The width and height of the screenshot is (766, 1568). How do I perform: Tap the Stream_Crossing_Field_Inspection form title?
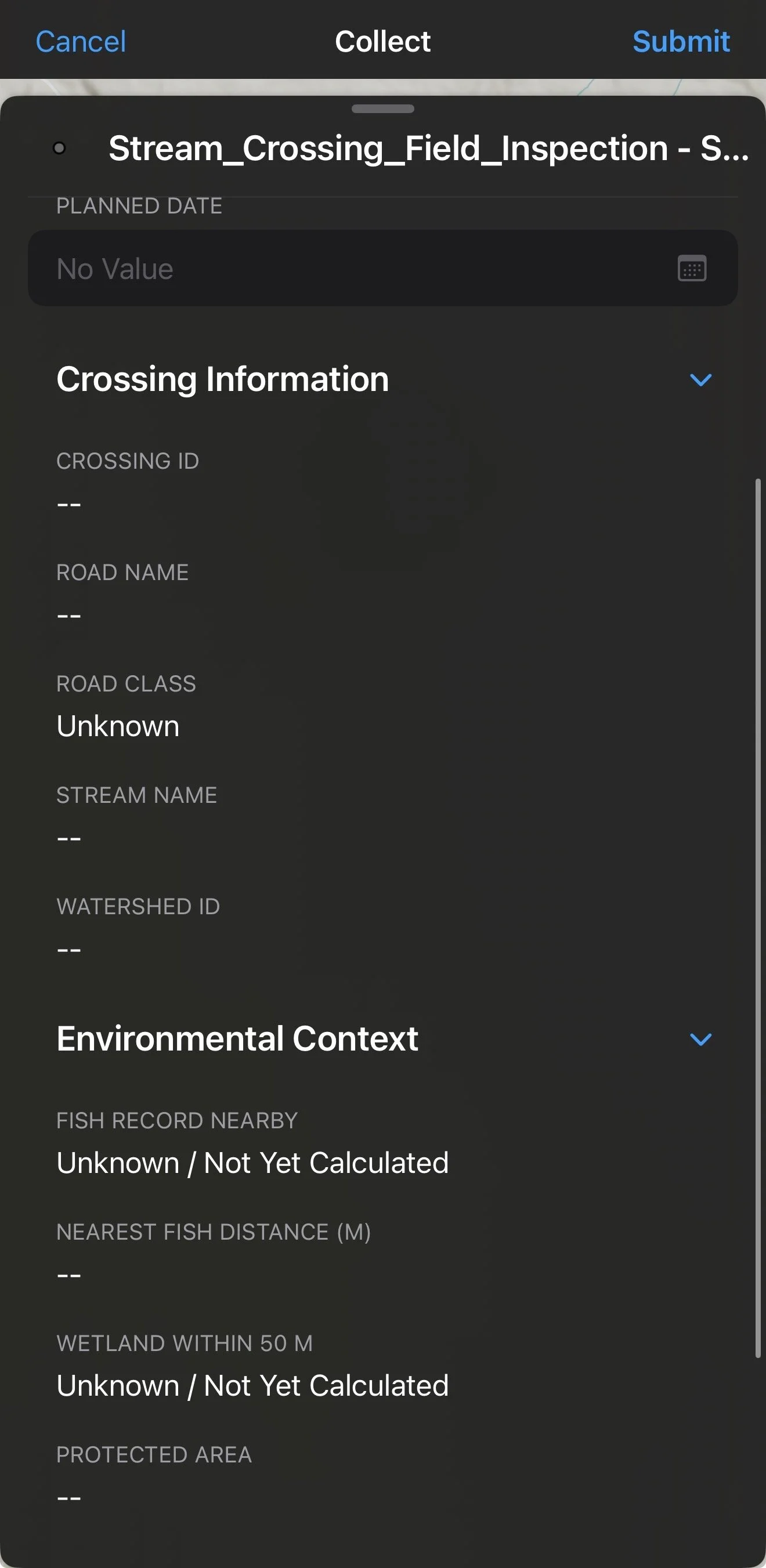pos(429,149)
